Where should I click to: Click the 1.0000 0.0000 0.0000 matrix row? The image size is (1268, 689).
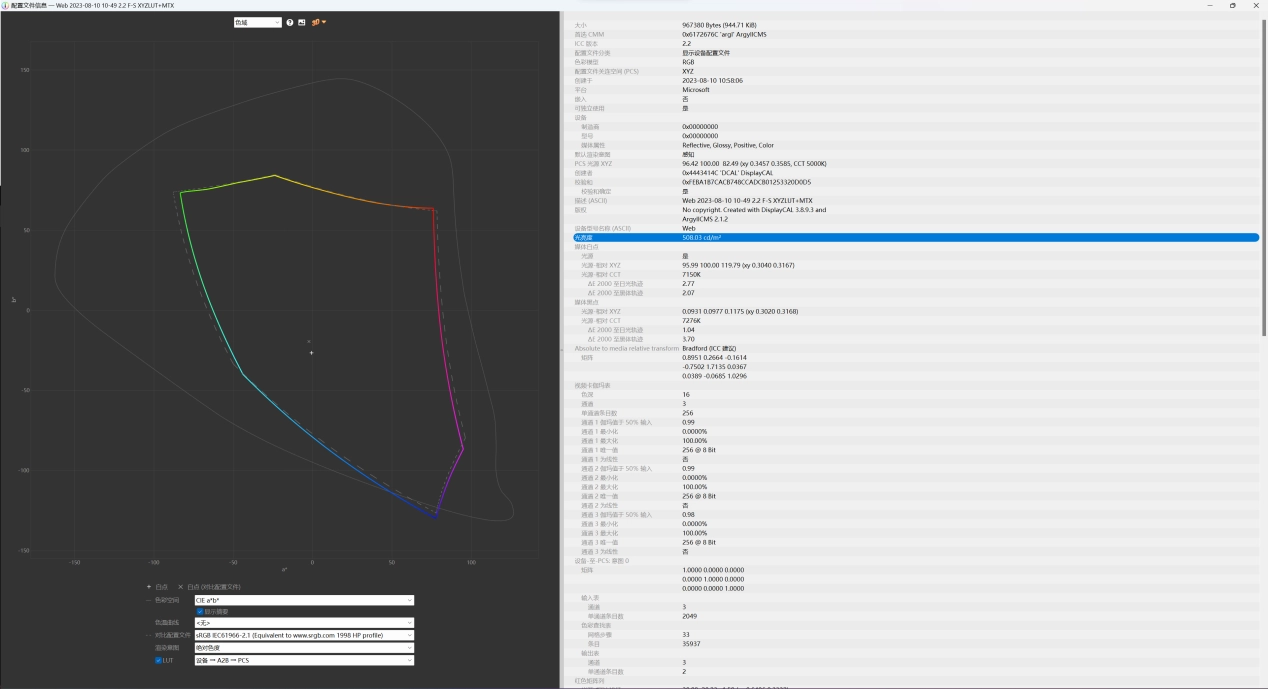(712, 570)
